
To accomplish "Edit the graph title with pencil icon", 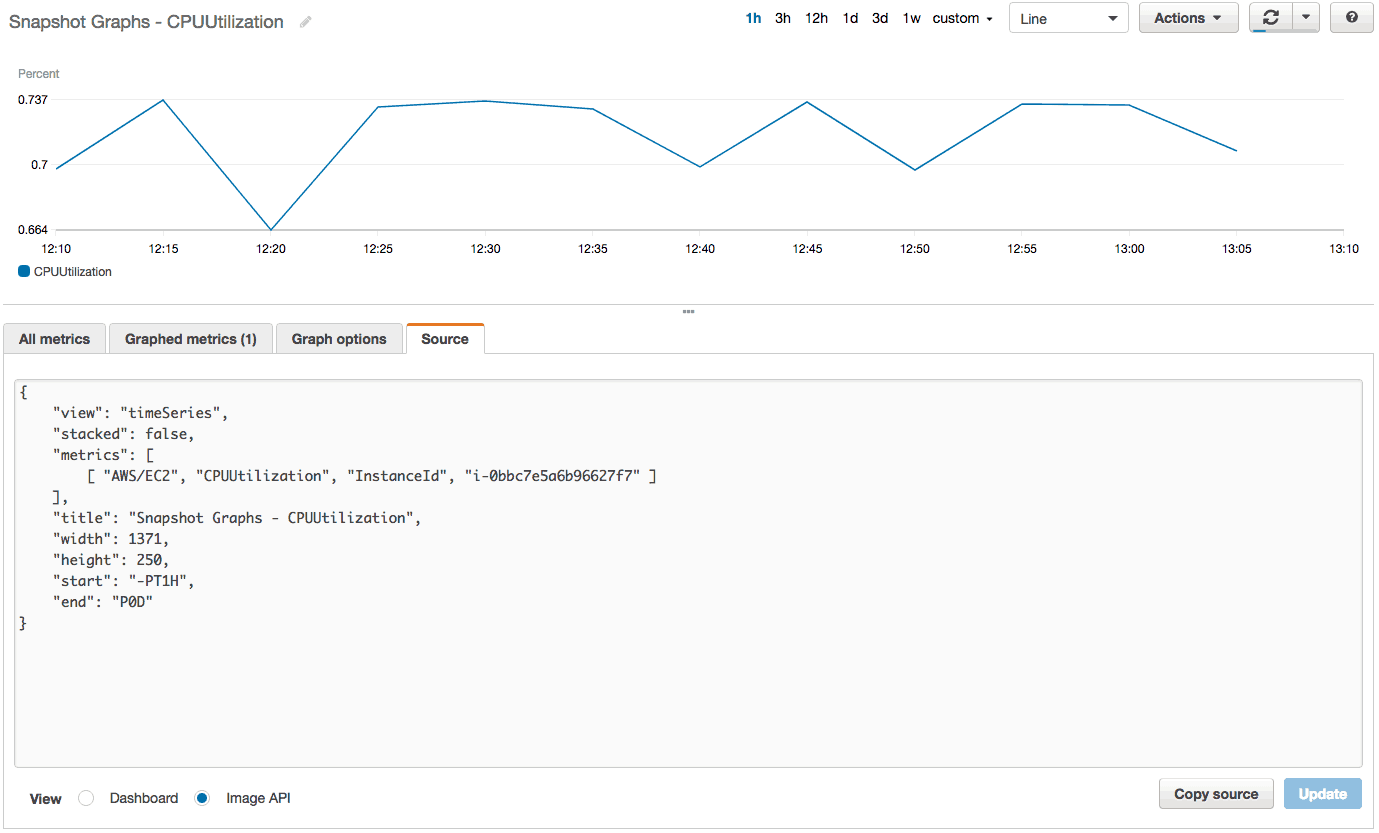I will tap(305, 21).
